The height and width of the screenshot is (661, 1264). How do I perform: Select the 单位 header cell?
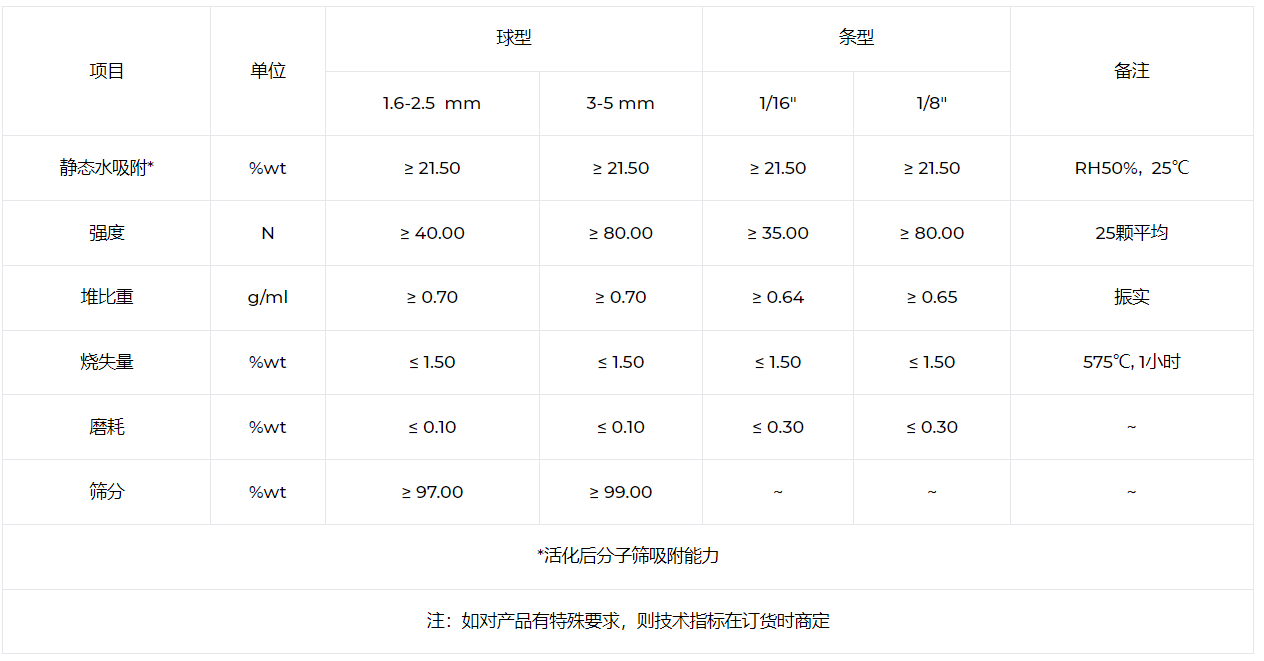(267, 71)
